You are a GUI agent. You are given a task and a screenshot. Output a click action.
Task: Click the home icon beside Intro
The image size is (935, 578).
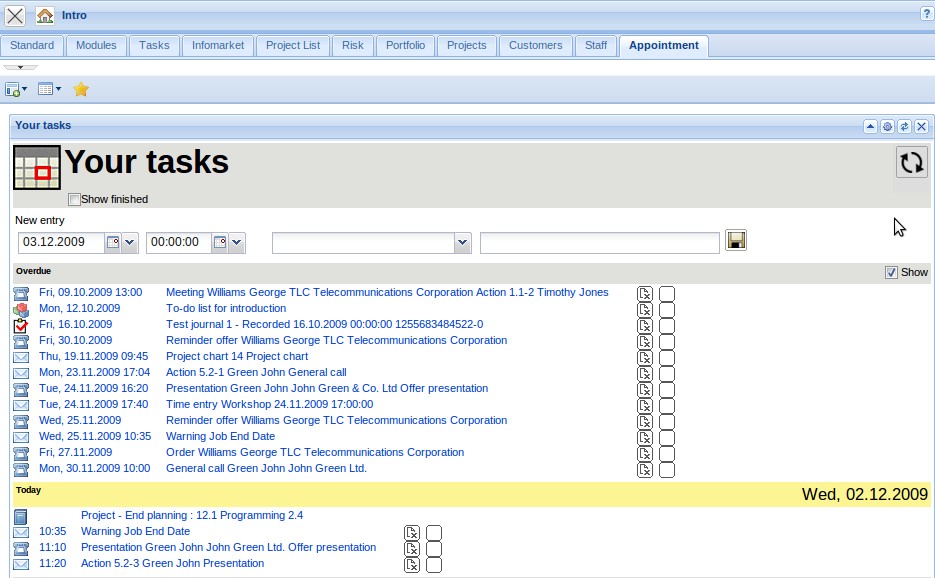[45, 16]
